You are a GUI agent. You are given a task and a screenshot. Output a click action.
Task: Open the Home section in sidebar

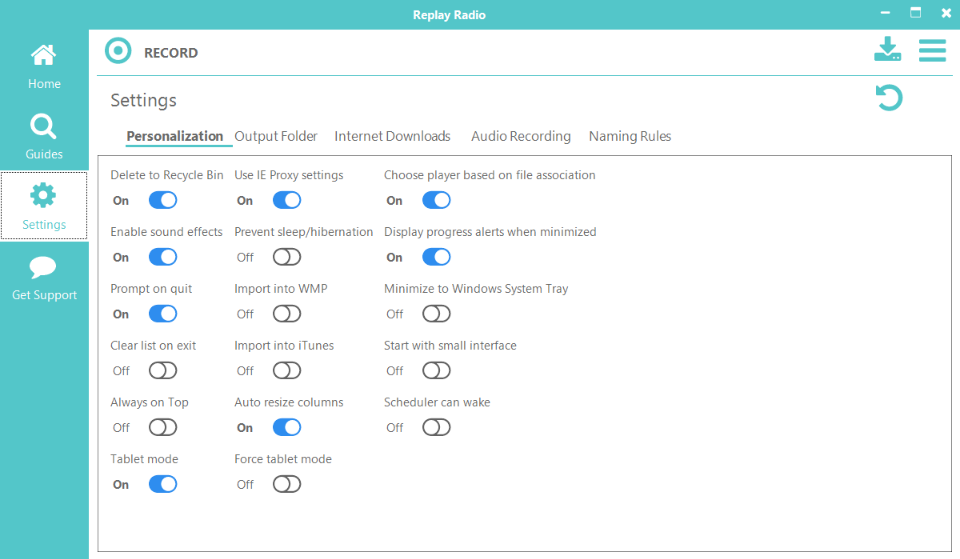(44, 67)
